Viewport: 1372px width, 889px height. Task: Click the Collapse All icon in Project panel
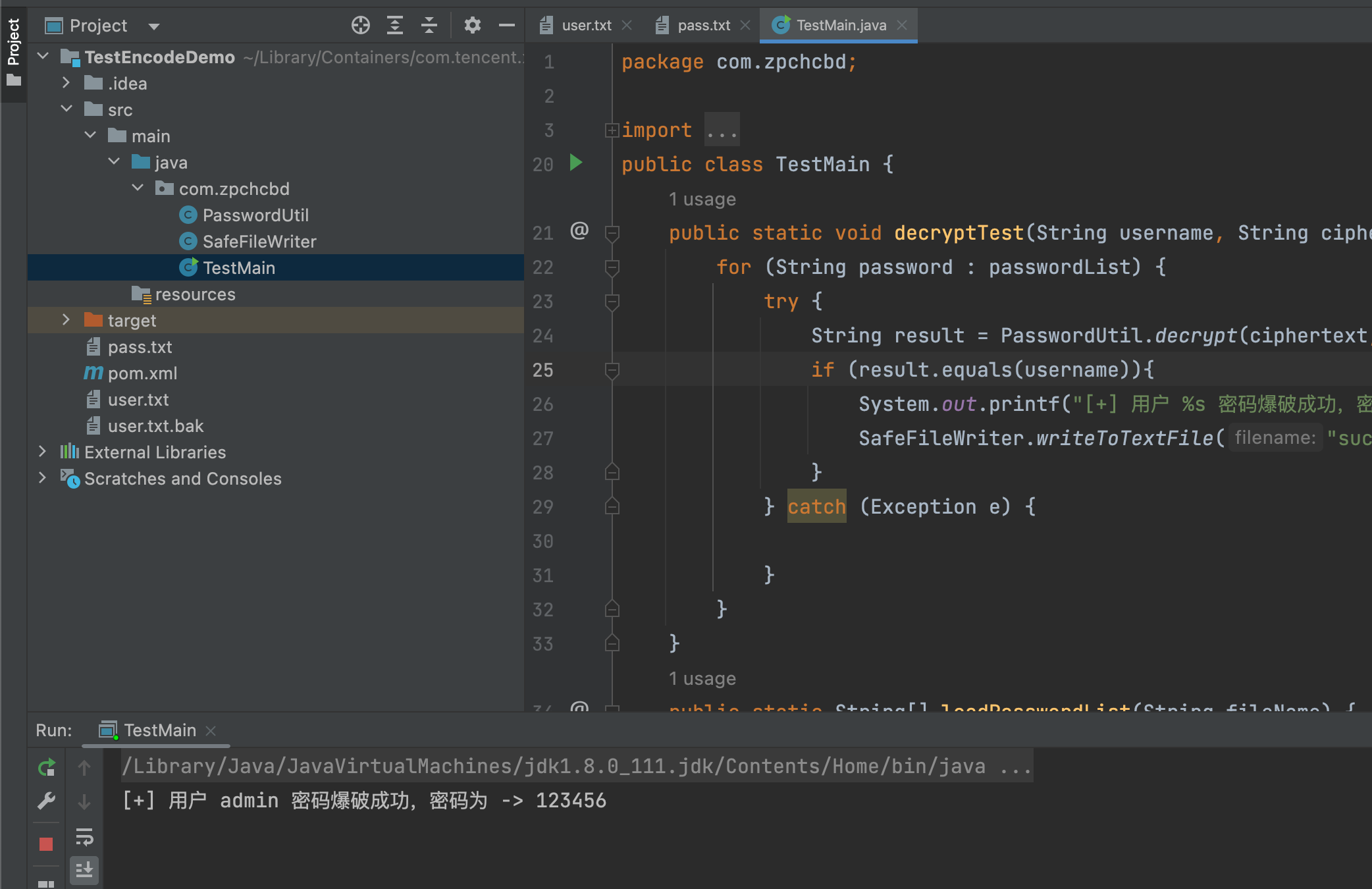[x=429, y=26]
